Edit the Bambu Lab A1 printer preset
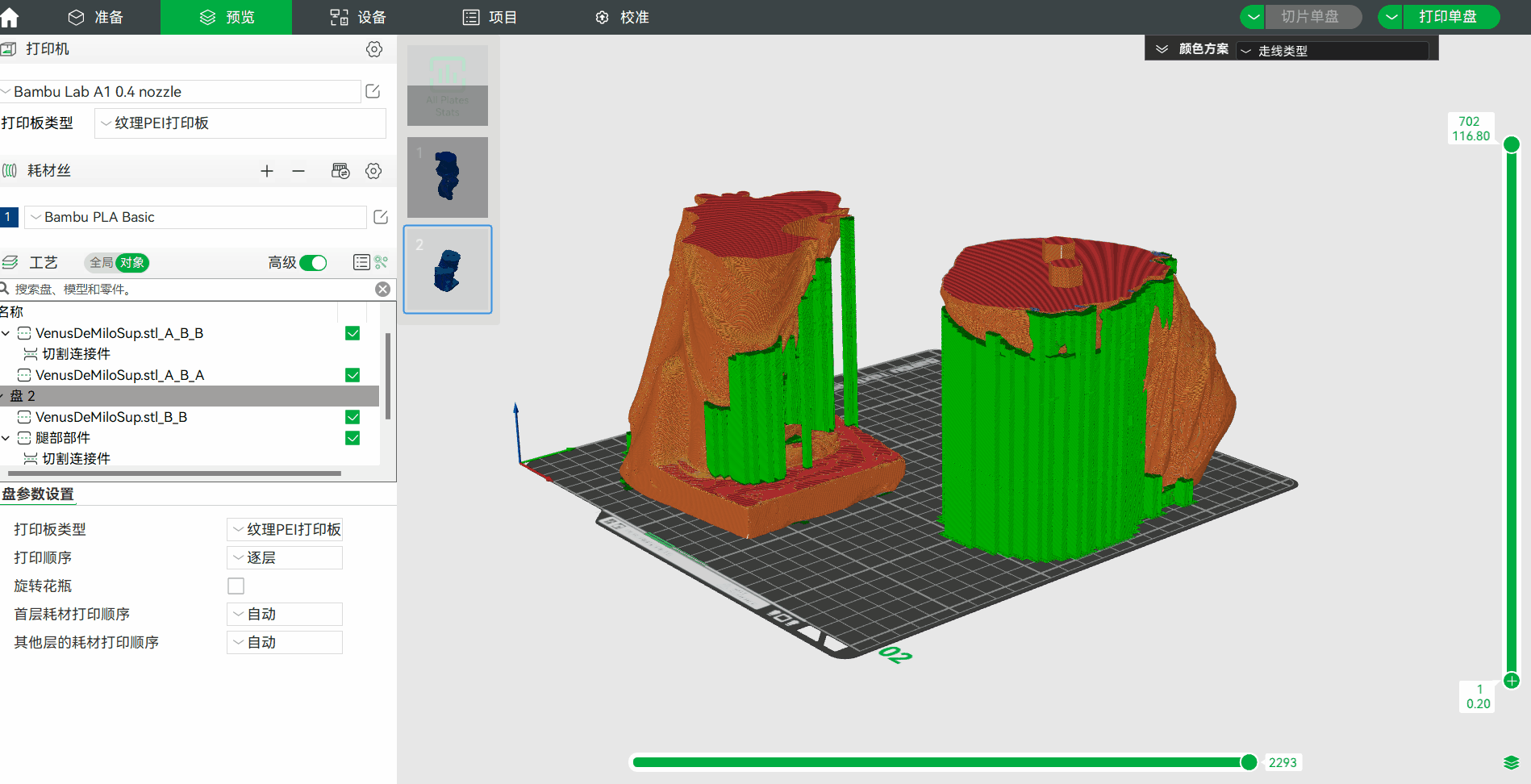The height and width of the screenshot is (784, 1531). (373, 91)
